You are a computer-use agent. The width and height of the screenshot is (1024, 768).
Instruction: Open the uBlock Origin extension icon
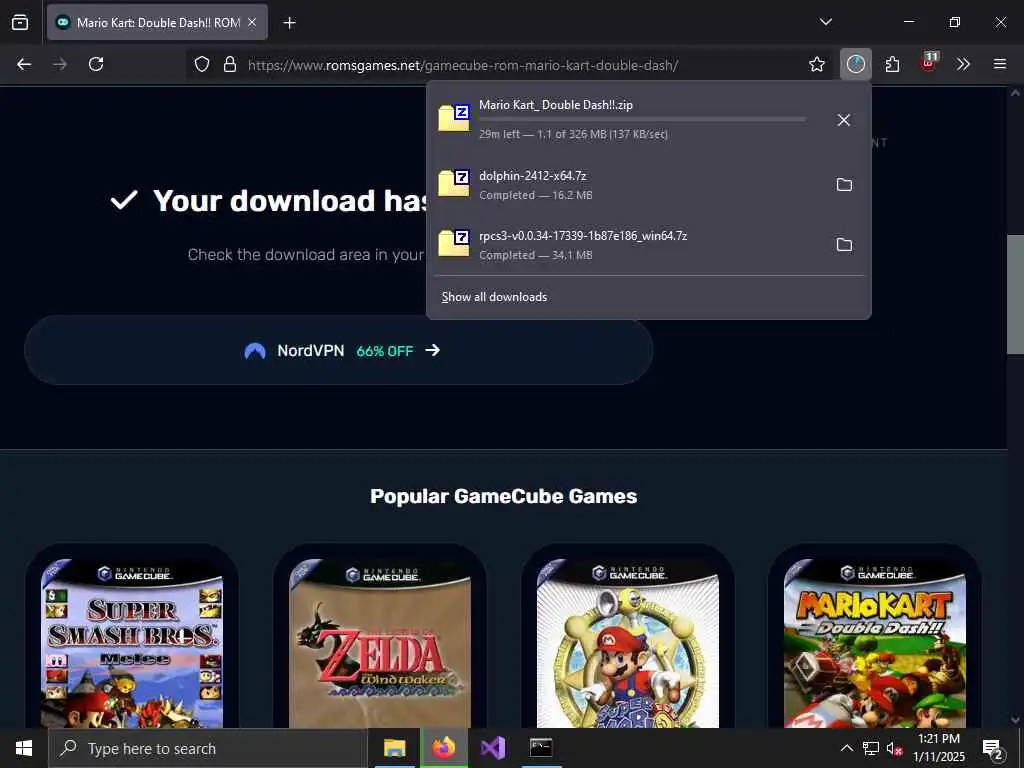(x=928, y=63)
